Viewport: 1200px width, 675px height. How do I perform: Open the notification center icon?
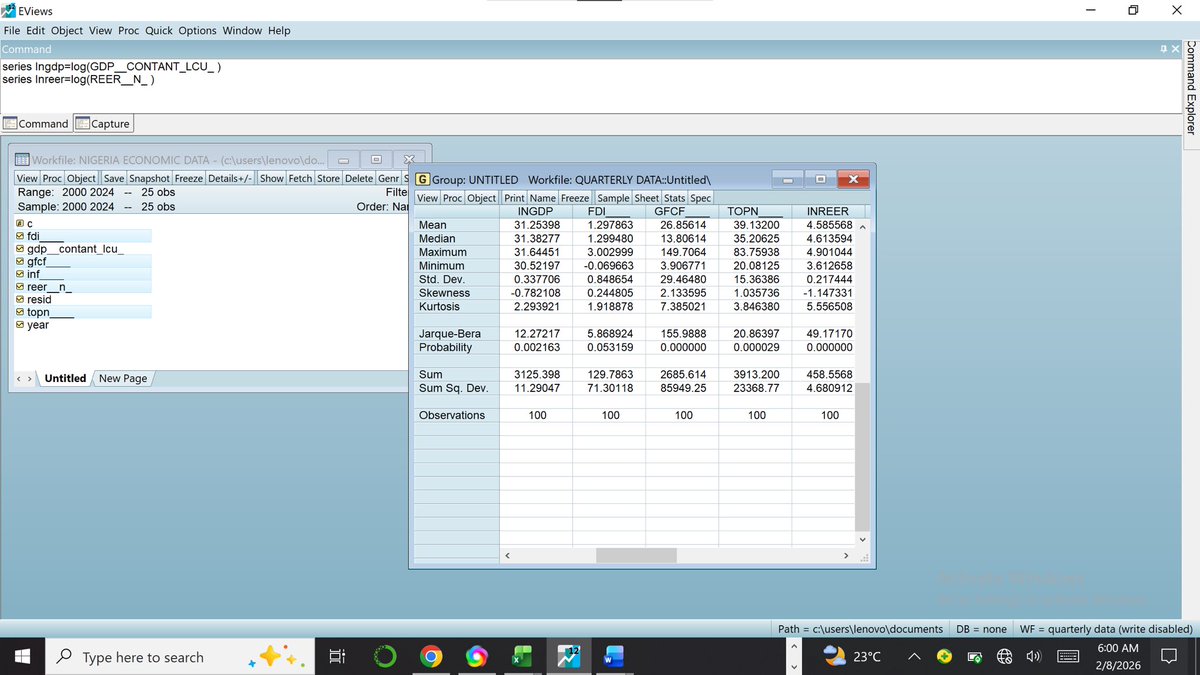click(1167, 657)
